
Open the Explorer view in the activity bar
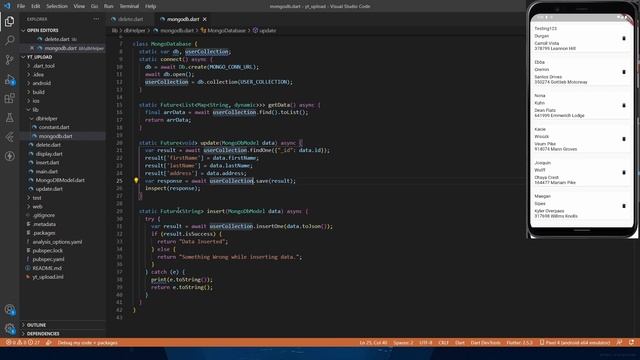(9, 21)
